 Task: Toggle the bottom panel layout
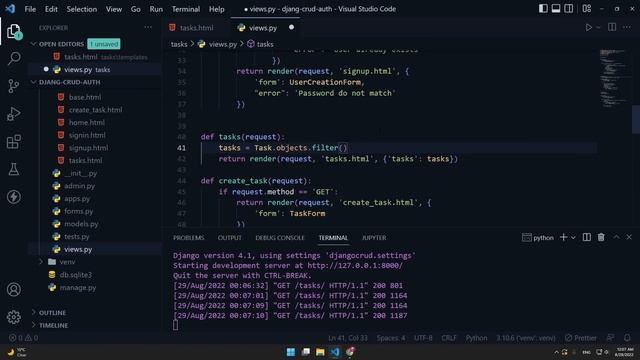pyautogui.click(x=556, y=9)
